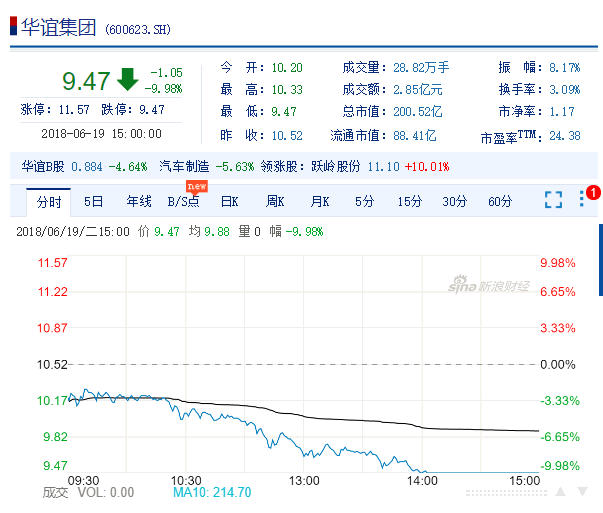The height and width of the screenshot is (513, 603).
Task: Select the 15分 interval tab
Action: [x=410, y=202]
